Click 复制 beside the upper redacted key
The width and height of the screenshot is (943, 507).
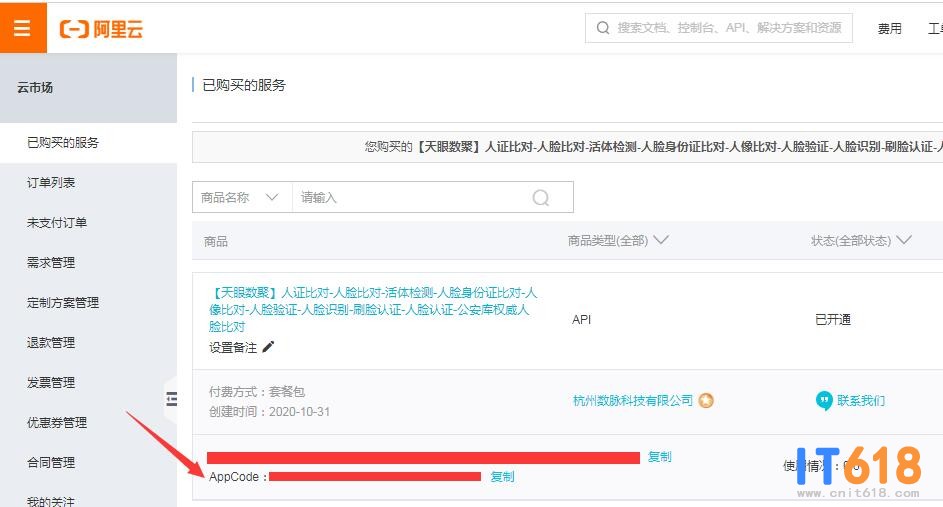(x=660, y=456)
